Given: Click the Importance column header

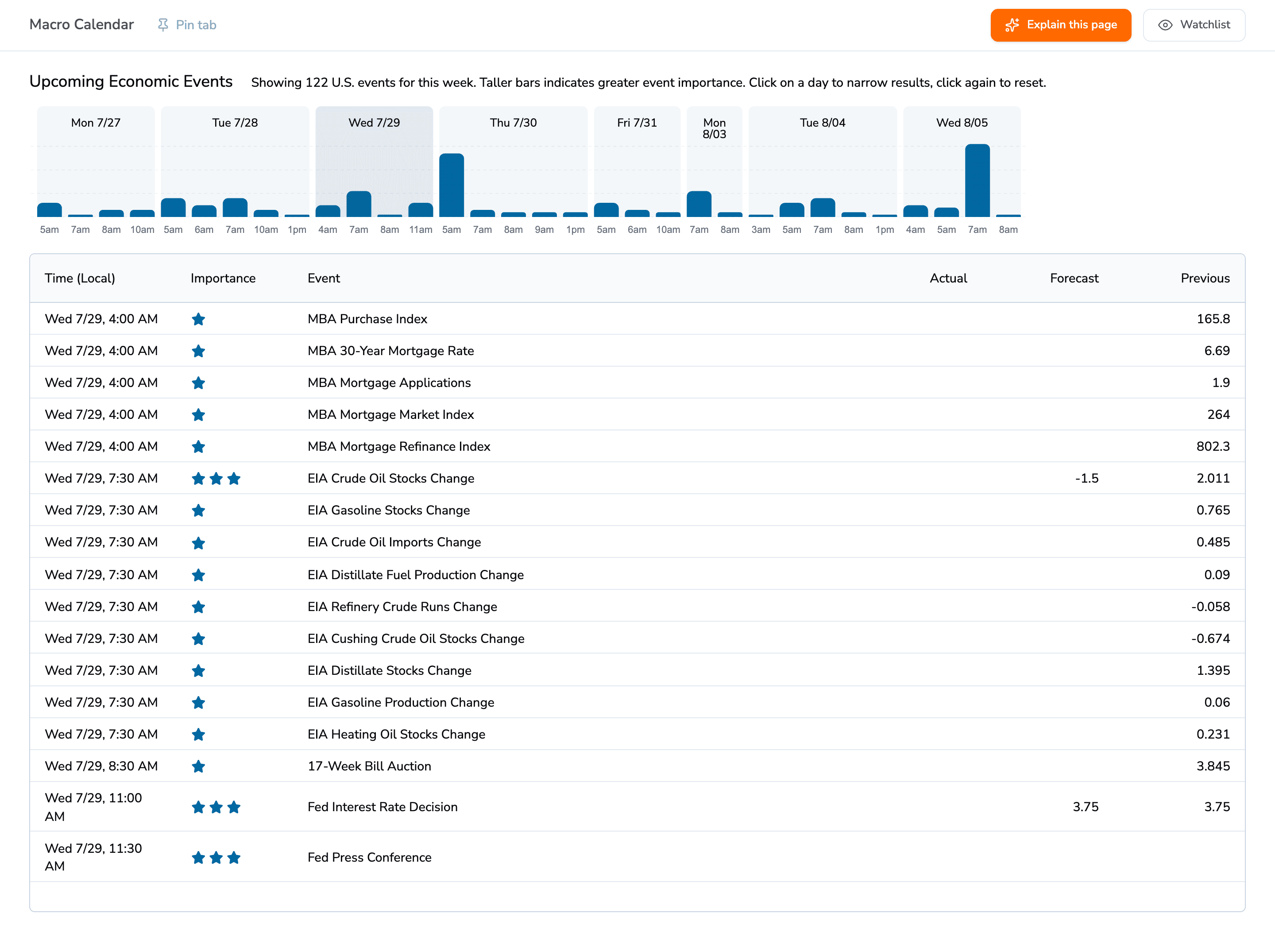Looking at the screenshot, I should tap(223, 279).
